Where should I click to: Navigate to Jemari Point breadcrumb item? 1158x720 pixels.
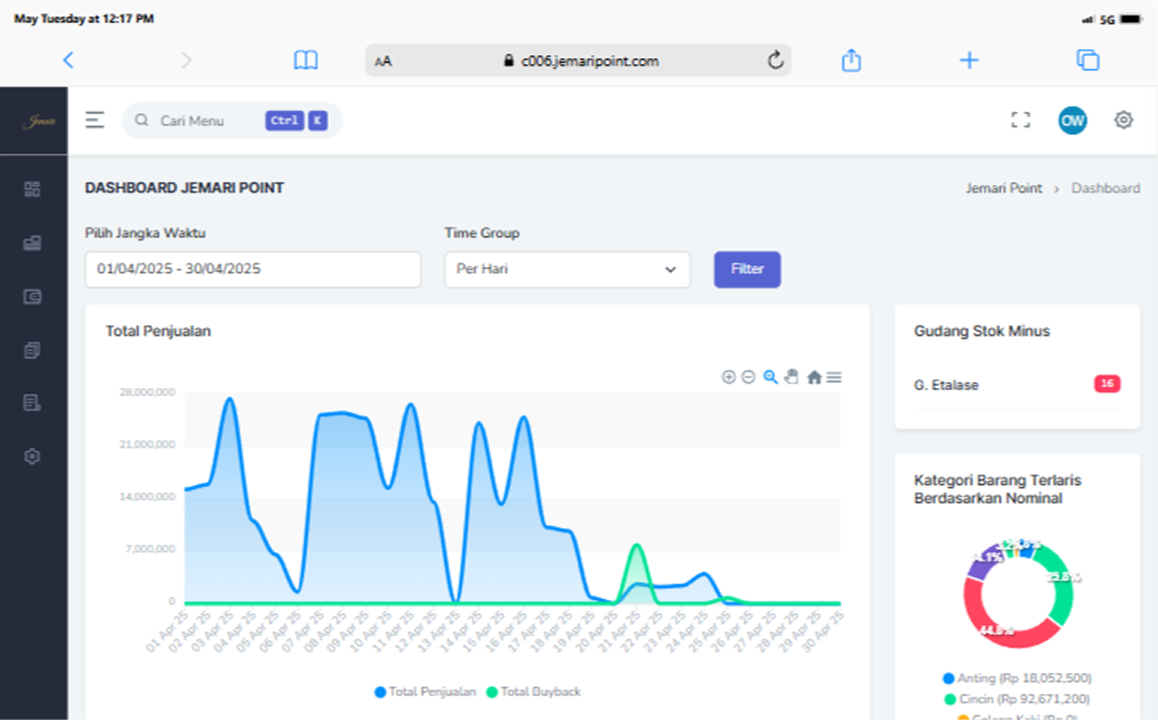pyautogui.click(x=1003, y=188)
